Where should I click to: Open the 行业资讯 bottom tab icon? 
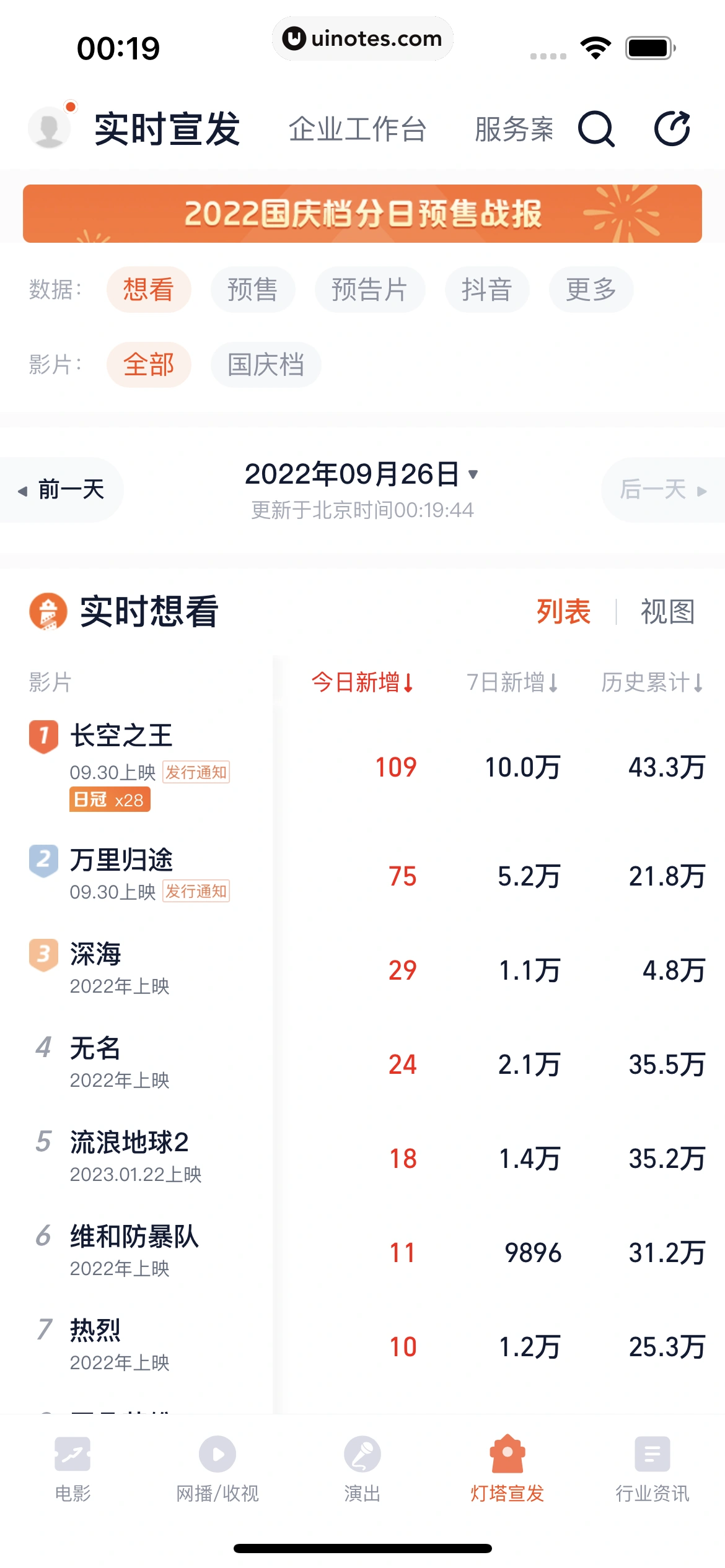coord(652,1453)
